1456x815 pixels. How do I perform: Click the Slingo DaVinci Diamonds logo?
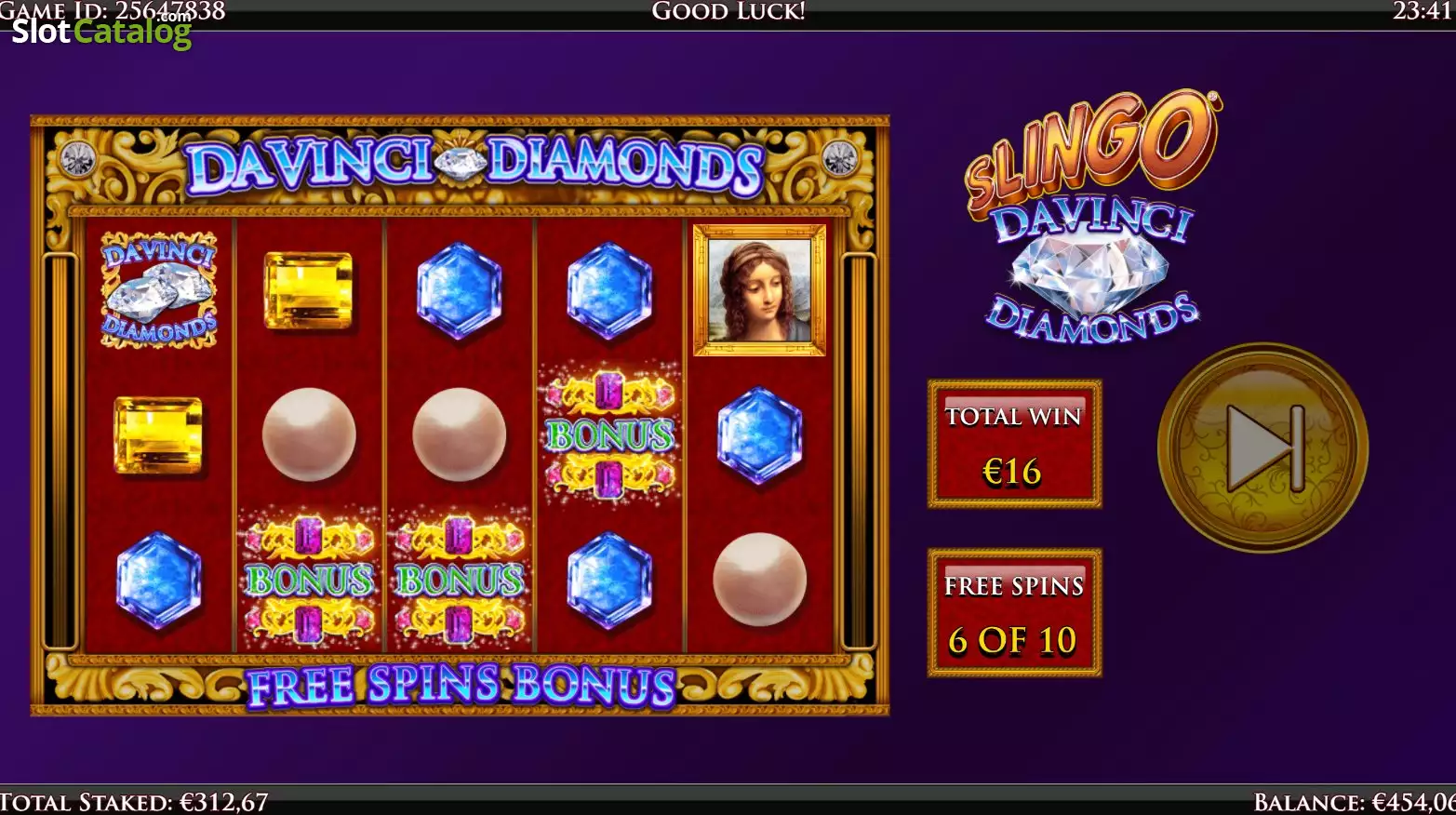click(x=1092, y=217)
